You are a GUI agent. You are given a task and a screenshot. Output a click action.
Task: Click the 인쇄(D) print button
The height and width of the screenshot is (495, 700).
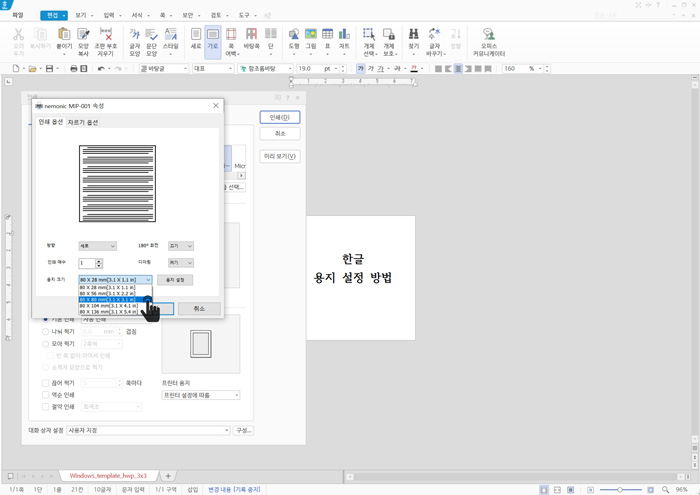[280, 117]
